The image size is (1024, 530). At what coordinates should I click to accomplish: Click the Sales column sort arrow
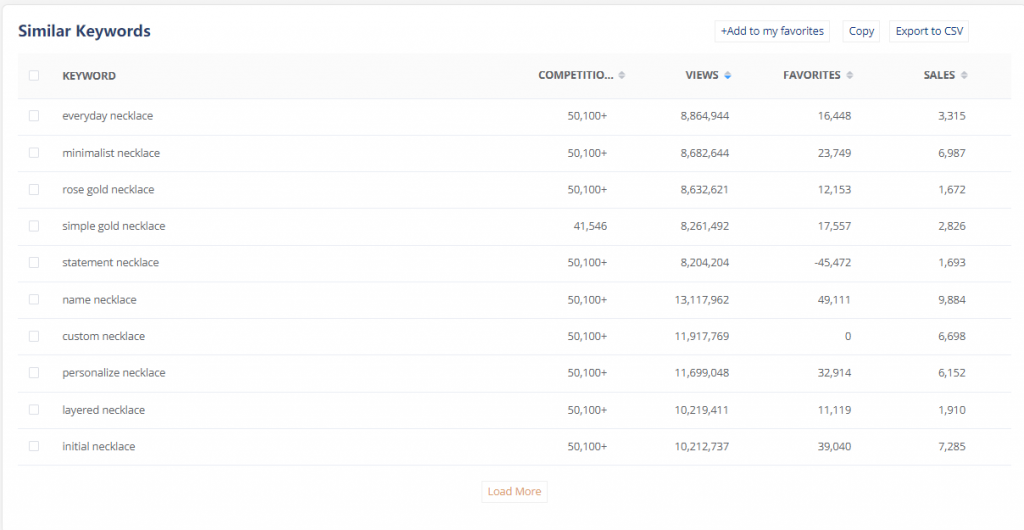964,76
